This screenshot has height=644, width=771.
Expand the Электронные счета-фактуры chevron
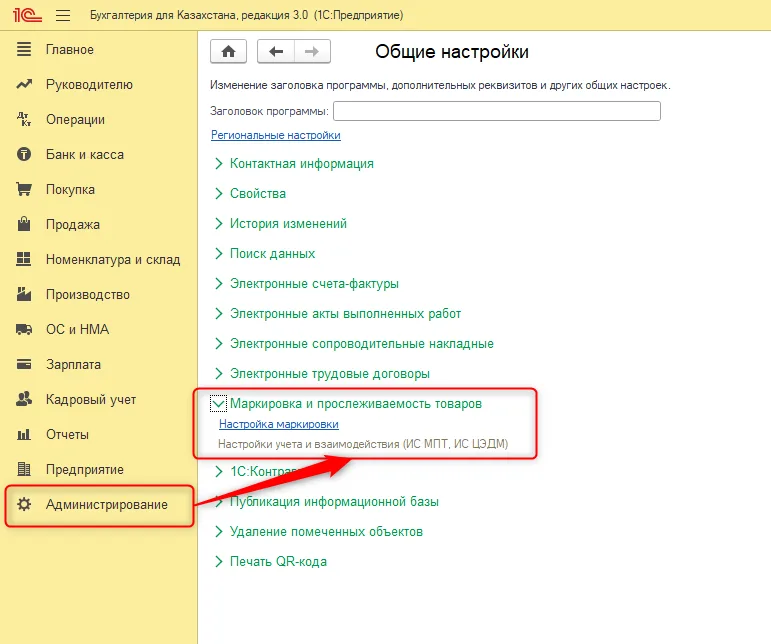click(x=219, y=284)
